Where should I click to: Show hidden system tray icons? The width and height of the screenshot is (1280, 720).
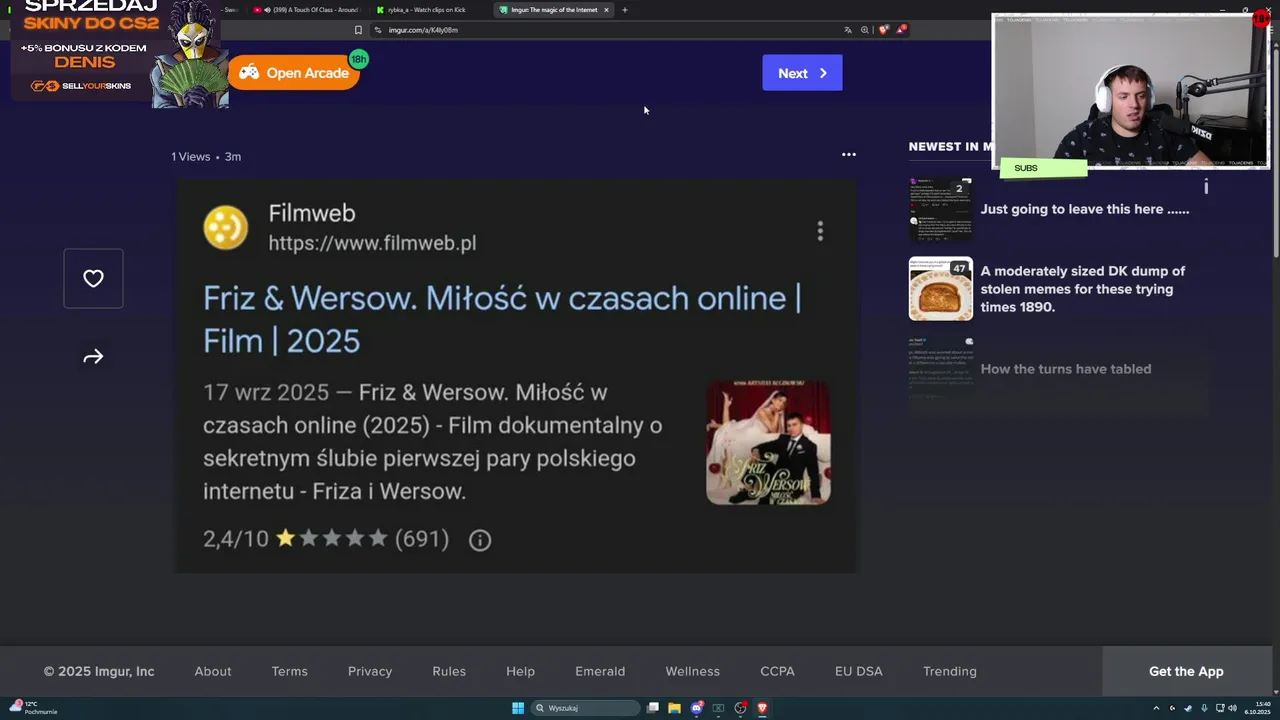[1156, 708]
